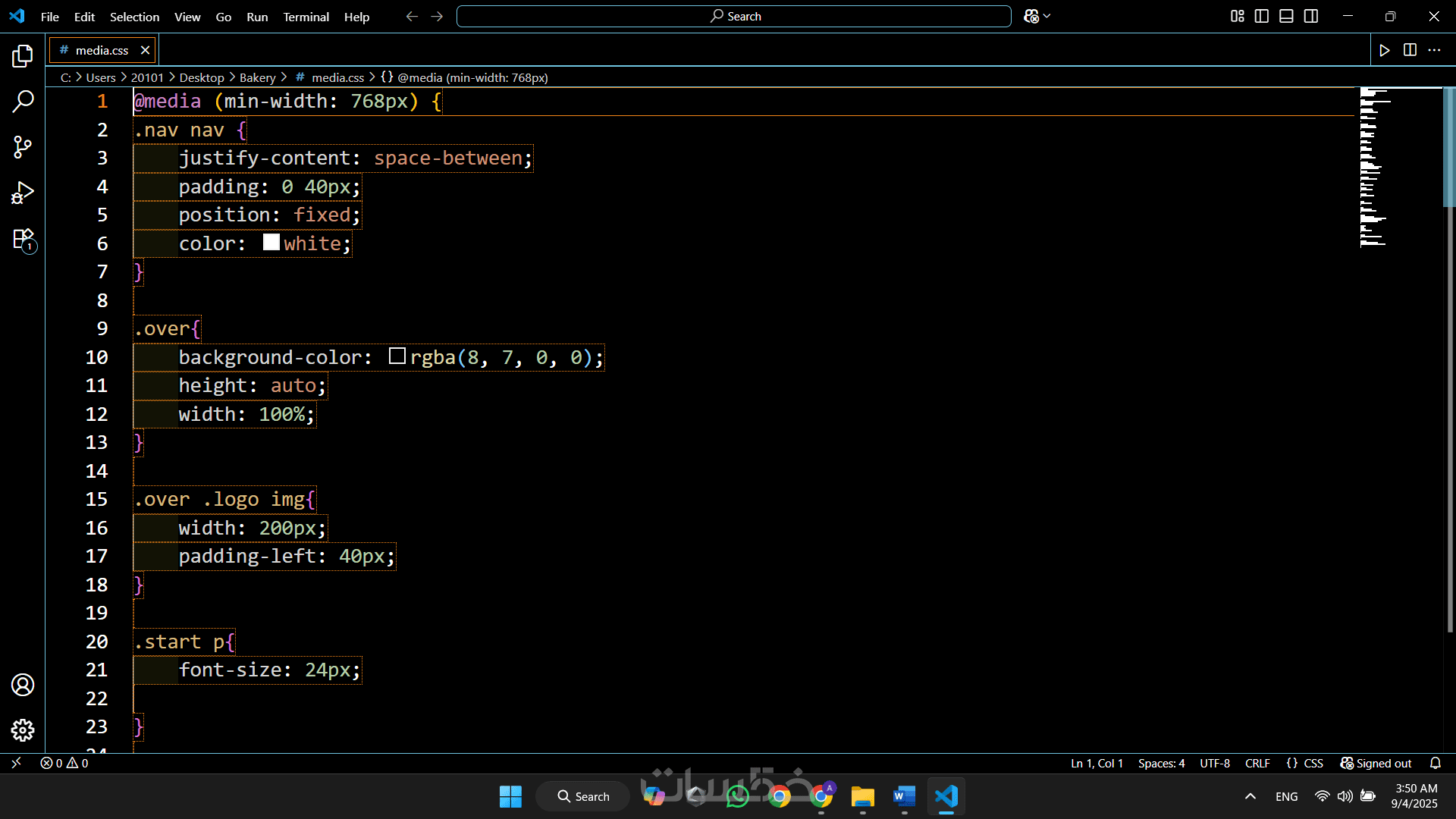Screen dimensions: 1456x819
Task: Show hidden system tray icons chevron
Action: (1250, 796)
